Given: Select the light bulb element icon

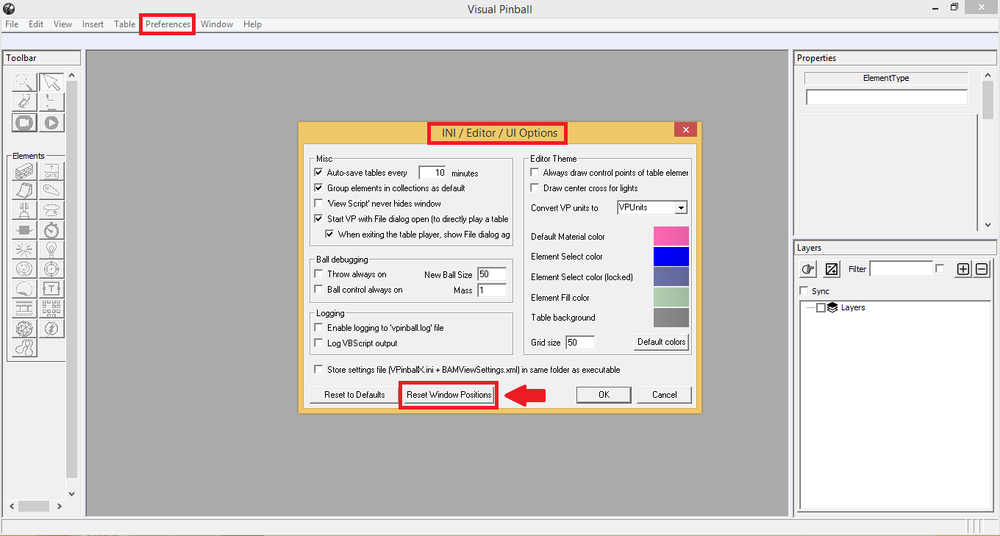Looking at the screenshot, I should click(x=51, y=249).
